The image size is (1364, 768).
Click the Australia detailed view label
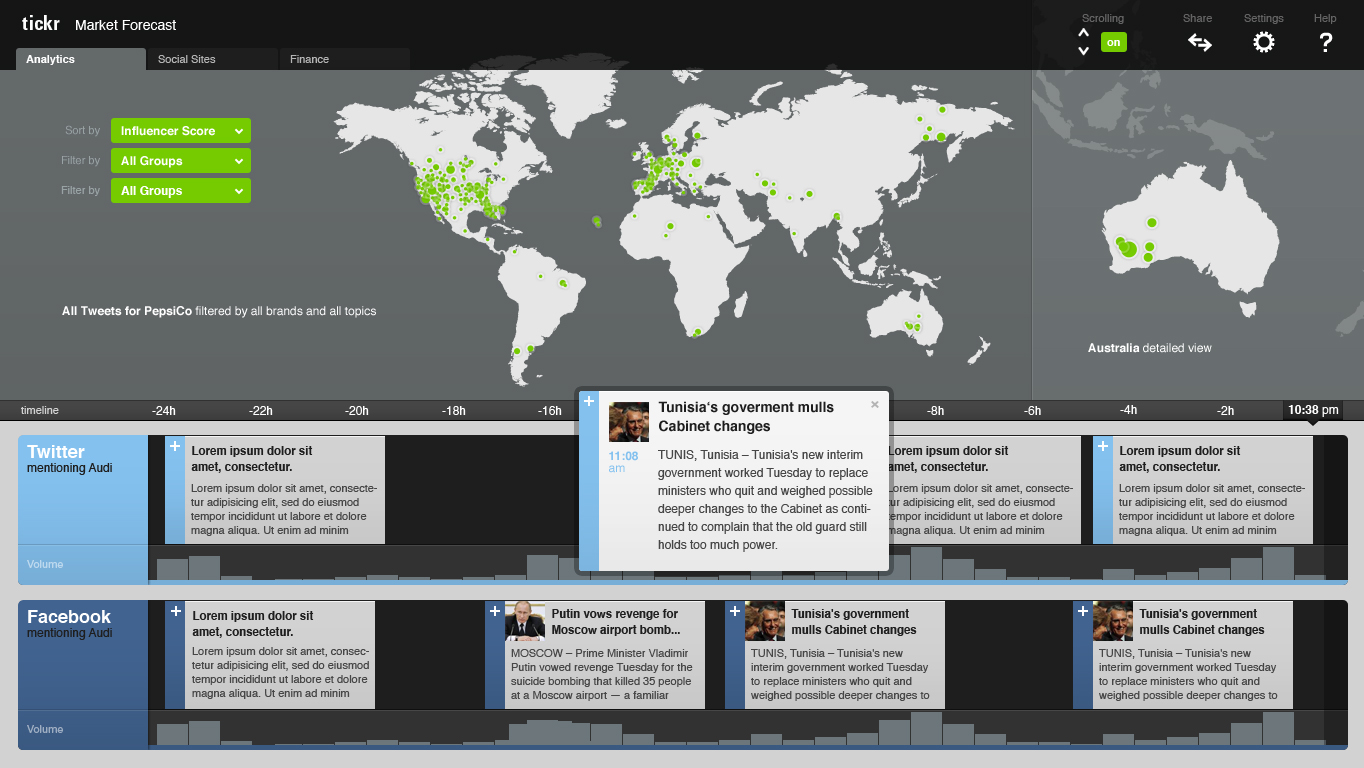[1150, 348]
